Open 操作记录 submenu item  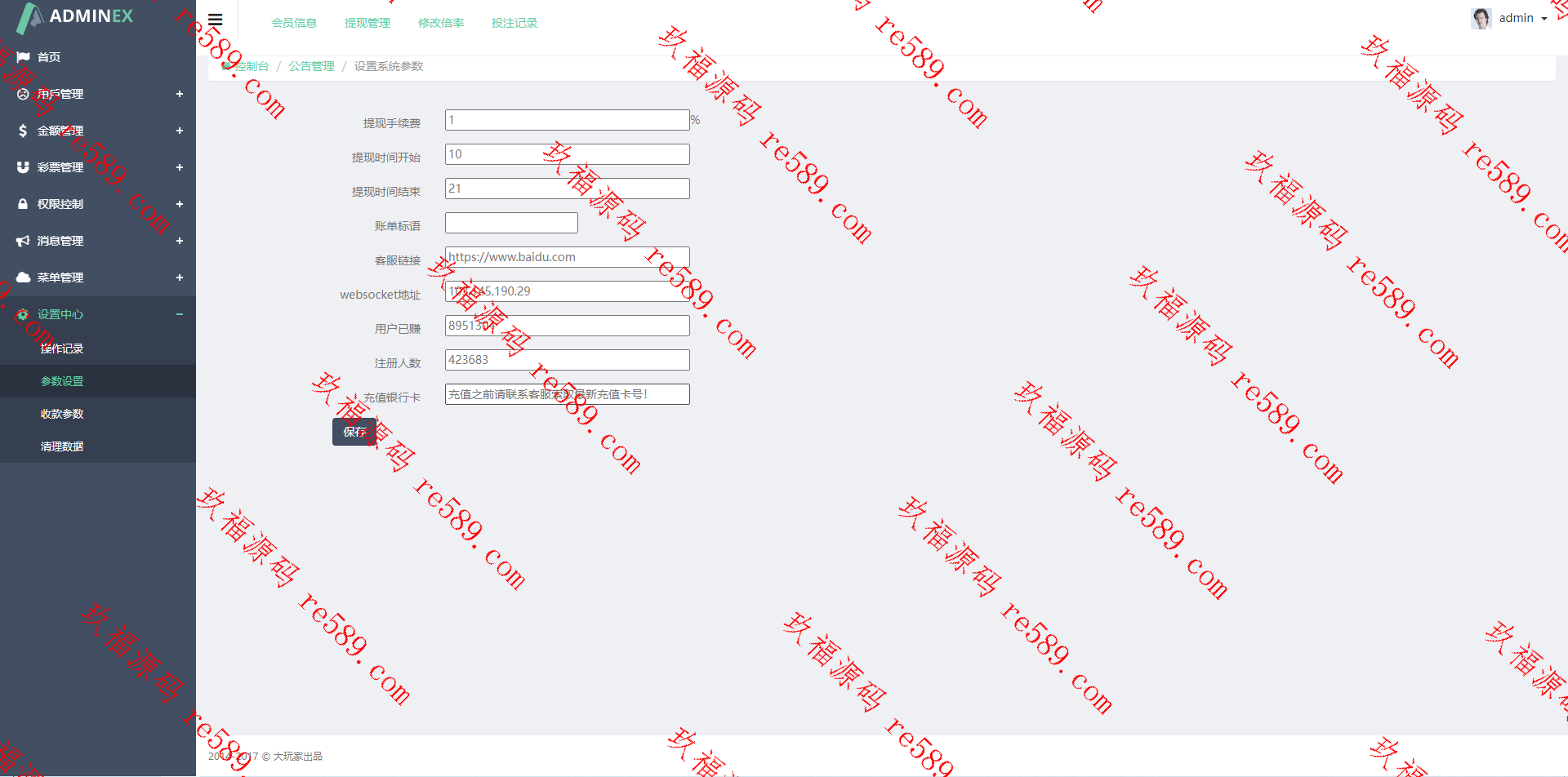[62, 349]
